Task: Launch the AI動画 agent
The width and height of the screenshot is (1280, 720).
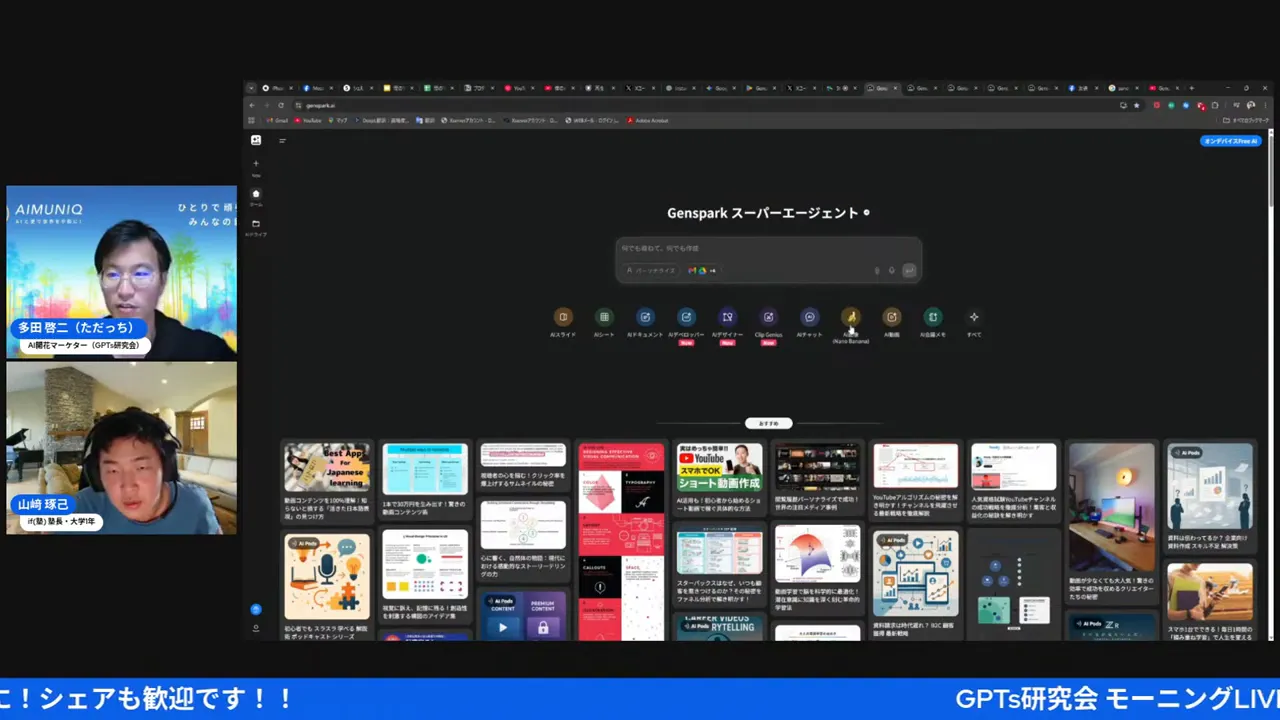Action: click(x=892, y=317)
